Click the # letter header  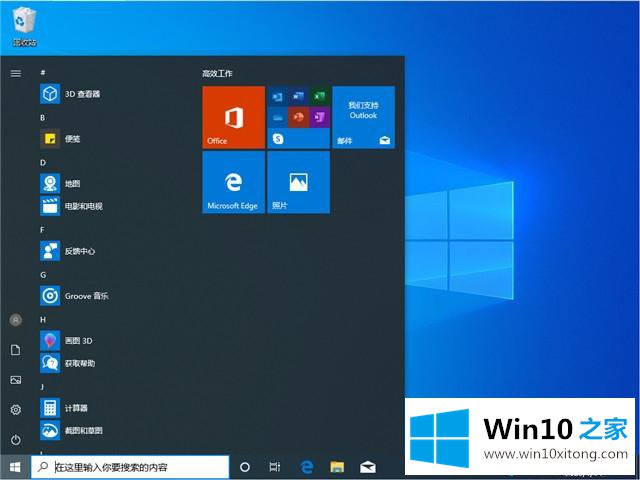[42, 73]
